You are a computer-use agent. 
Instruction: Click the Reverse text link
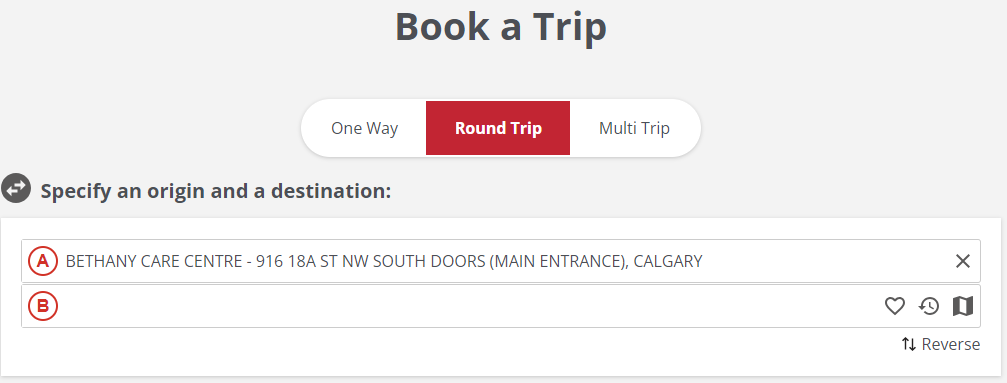(x=950, y=344)
